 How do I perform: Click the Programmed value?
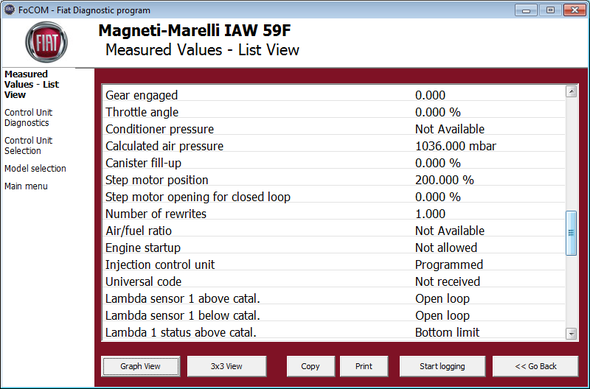coord(449,264)
